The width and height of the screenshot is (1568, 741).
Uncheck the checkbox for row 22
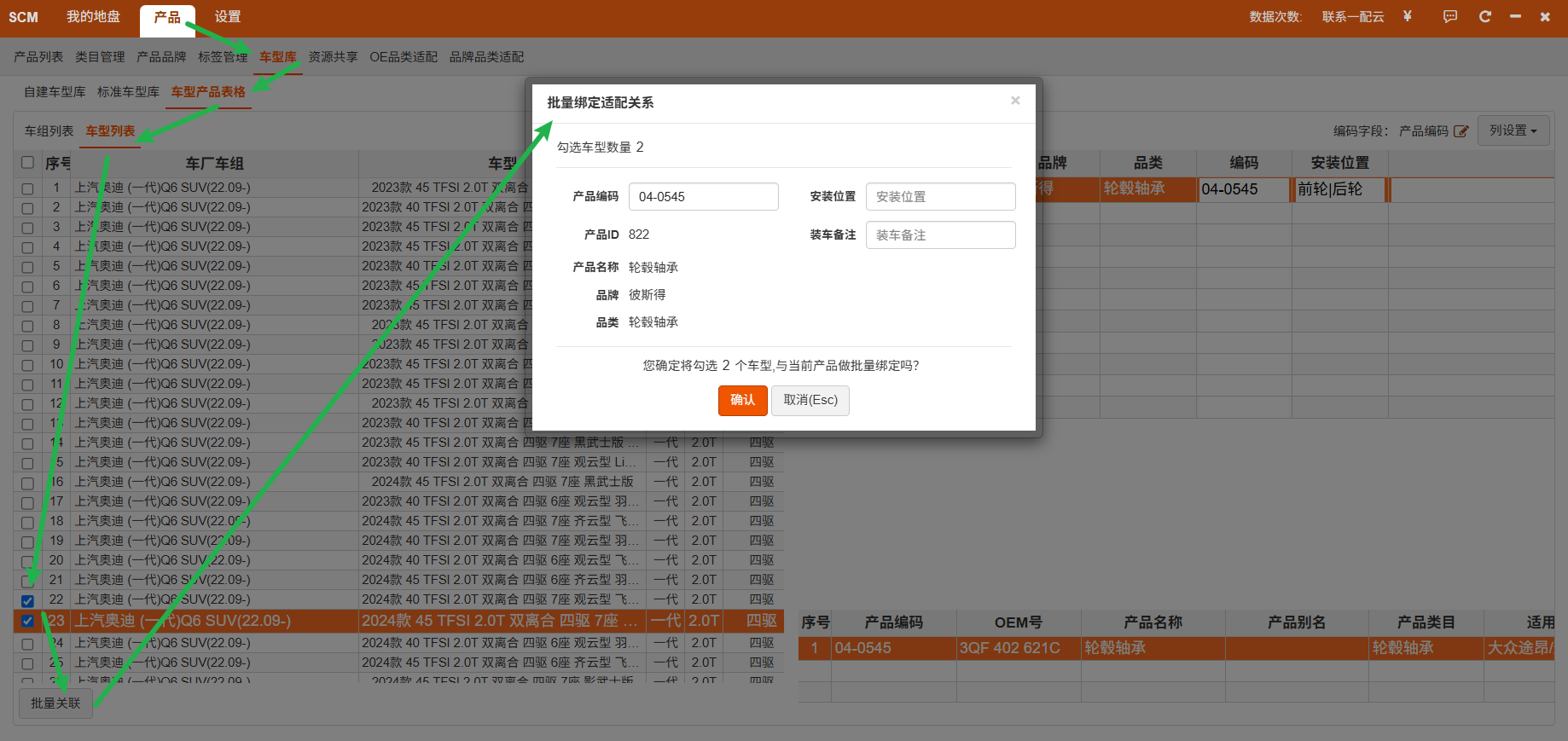(27, 600)
